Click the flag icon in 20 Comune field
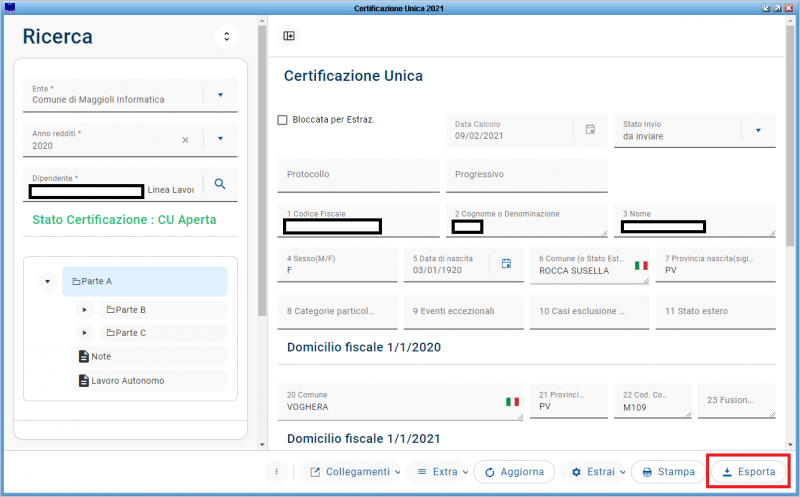Screen dimensions: 800x497 [512, 402]
